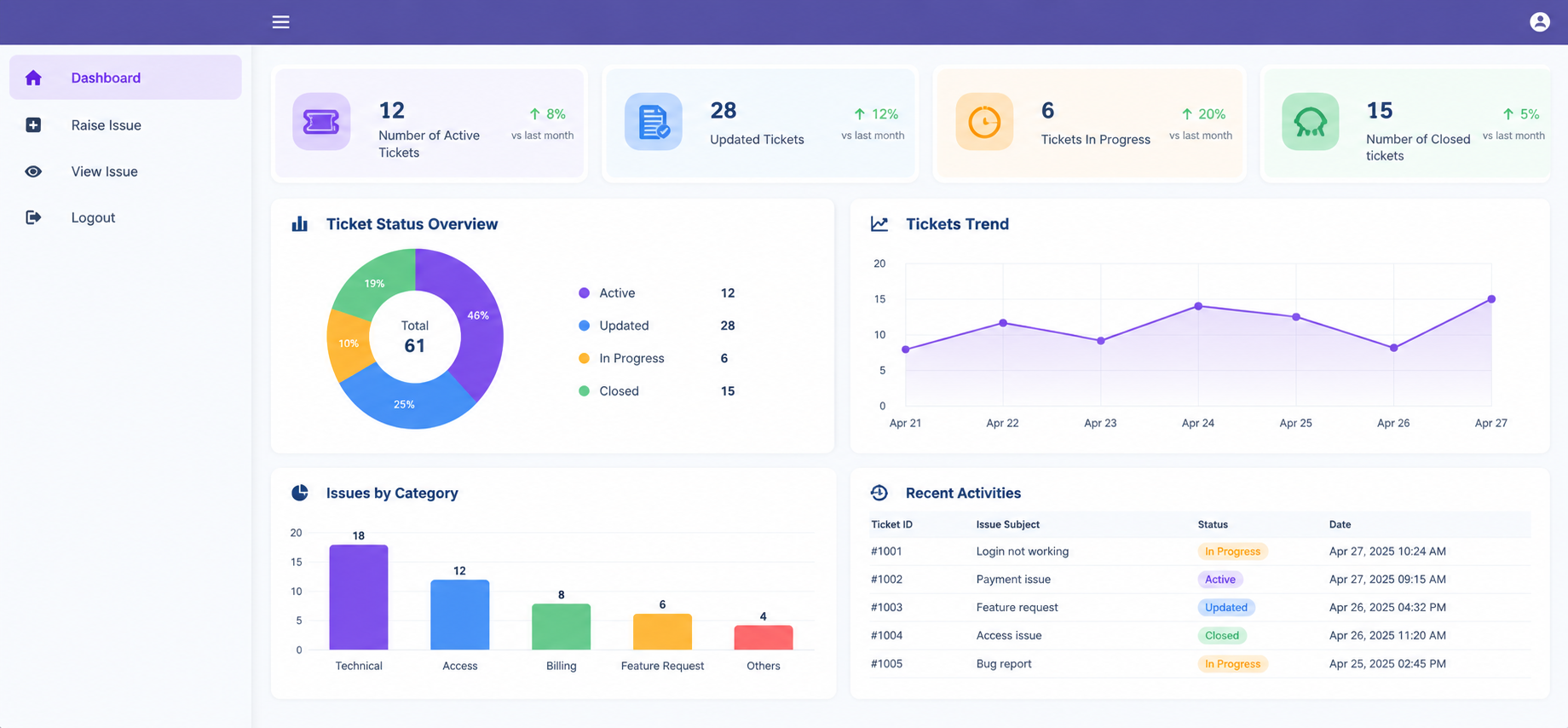Select the green icon for Closed tickets

click(x=1311, y=122)
